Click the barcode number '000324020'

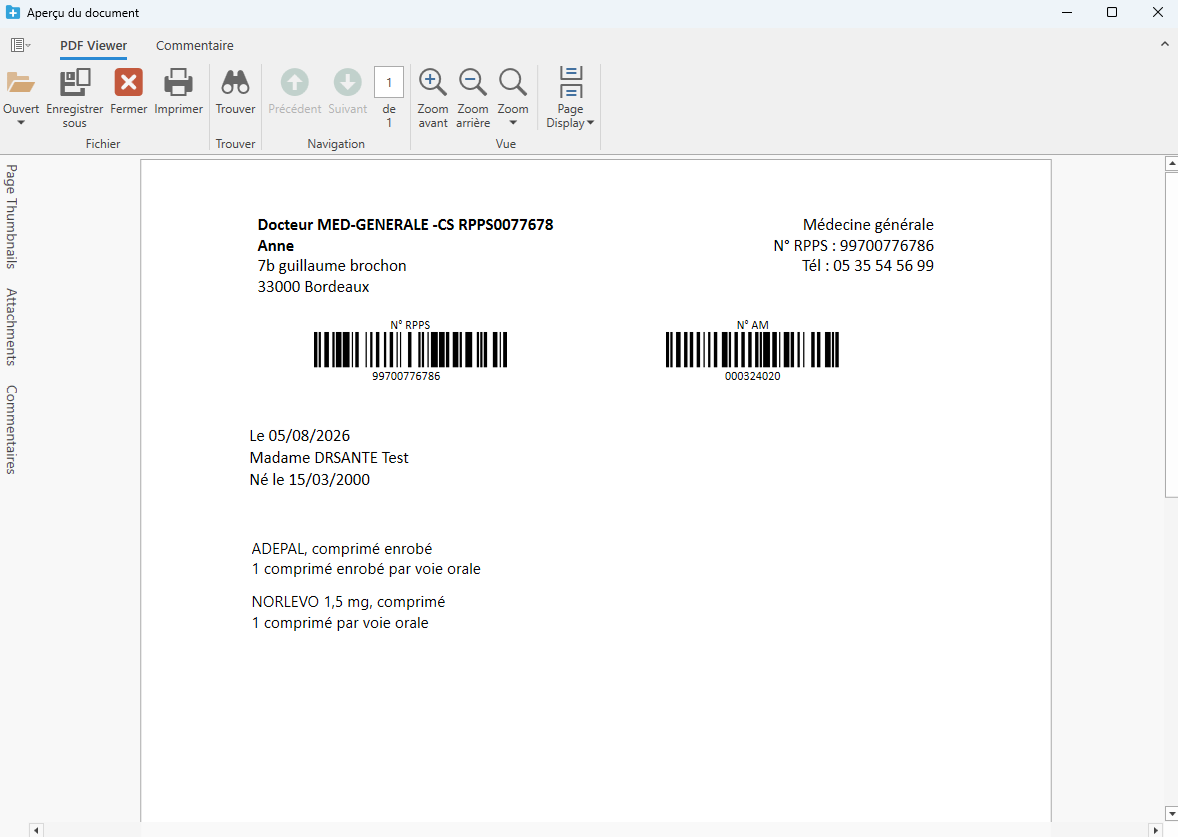coord(753,376)
